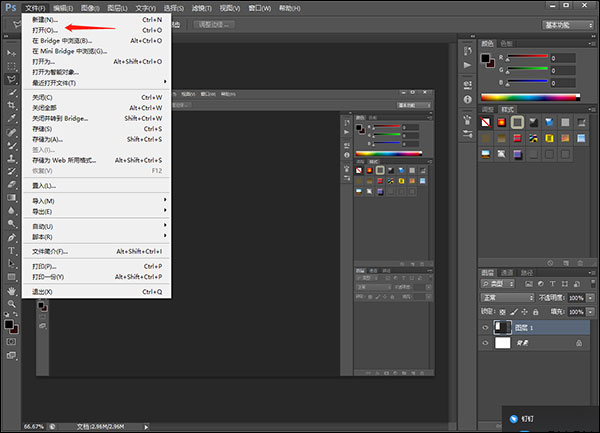Switch to the 调整 panel tab
The image size is (600, 433).
coord(488,108)
